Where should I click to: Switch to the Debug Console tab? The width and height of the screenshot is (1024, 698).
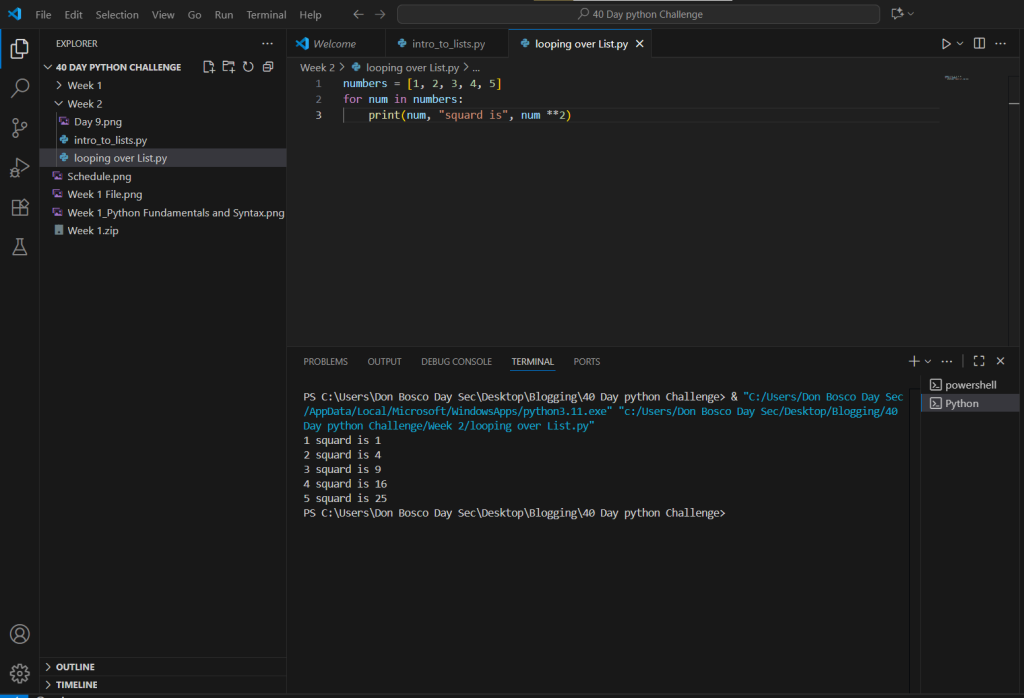coord(456,362)
